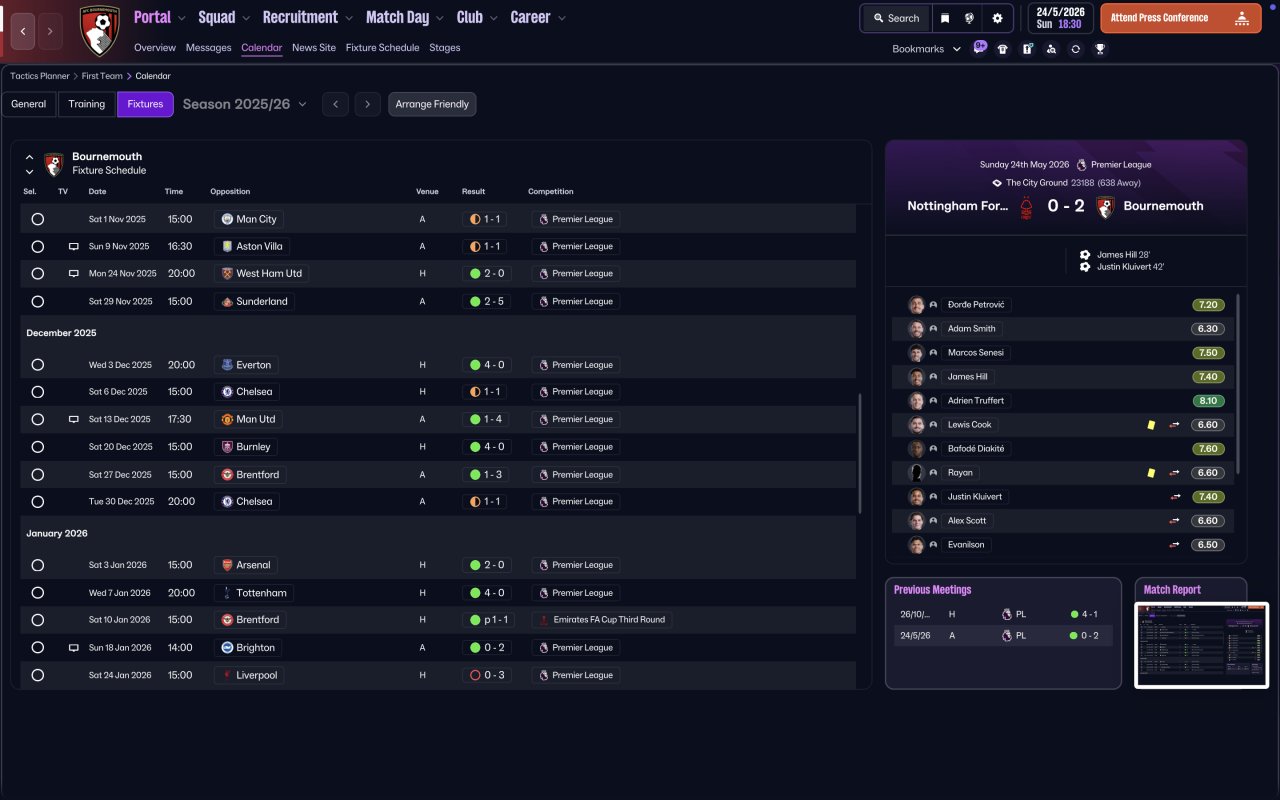This screenshot has width=1280, height=800.
Task: Open the Bookmarks dropdown
Action: 927,49
